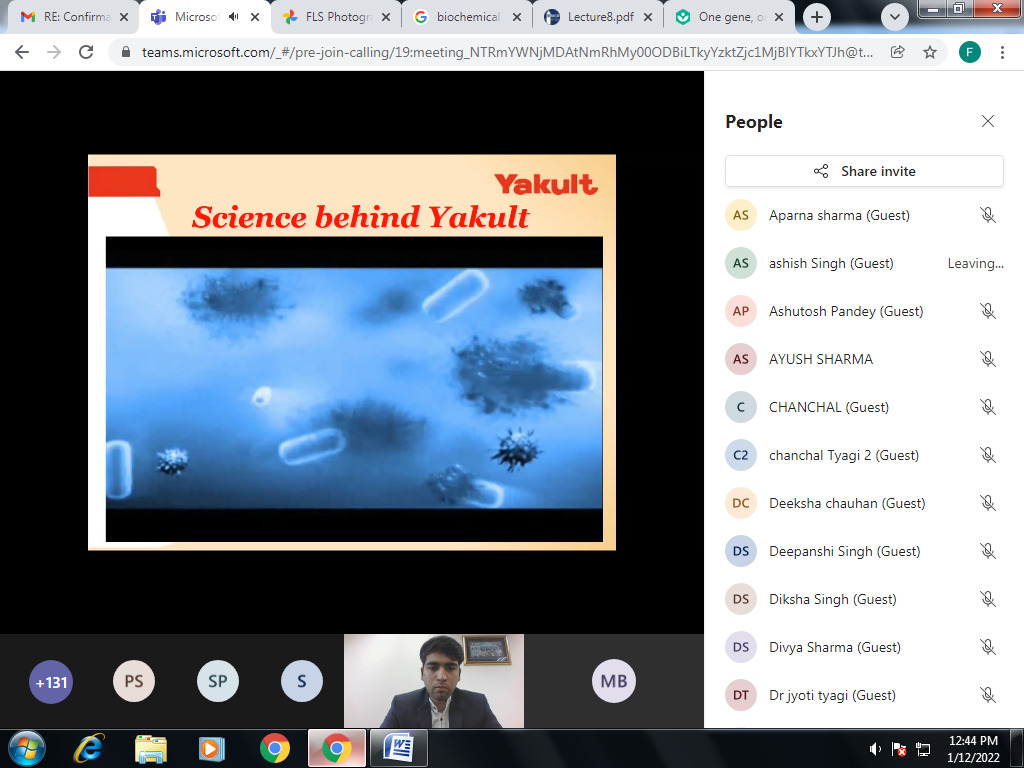Click the SP participant avatar in the strip
Image resolution: width=1024 pixels, height=768 pixels.
[217, 681]
